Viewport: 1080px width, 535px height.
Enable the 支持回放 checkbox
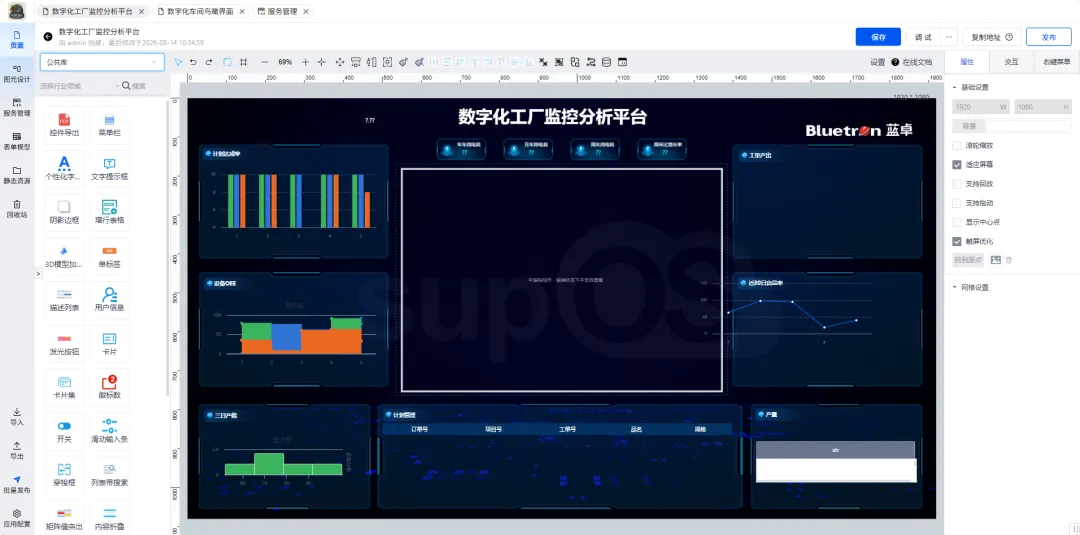point(957,184)
